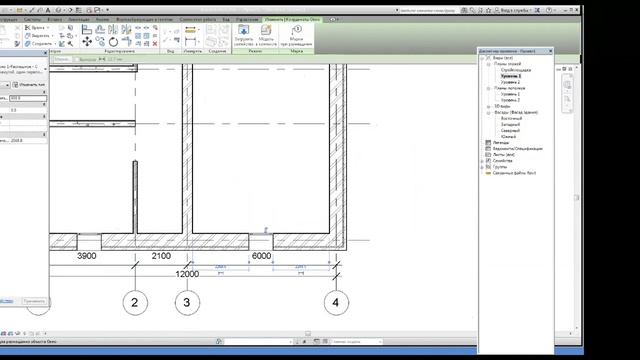Collapse the Виды (все) tree node
This screenshot has height=360, width=640.
[x=482, y=58]
